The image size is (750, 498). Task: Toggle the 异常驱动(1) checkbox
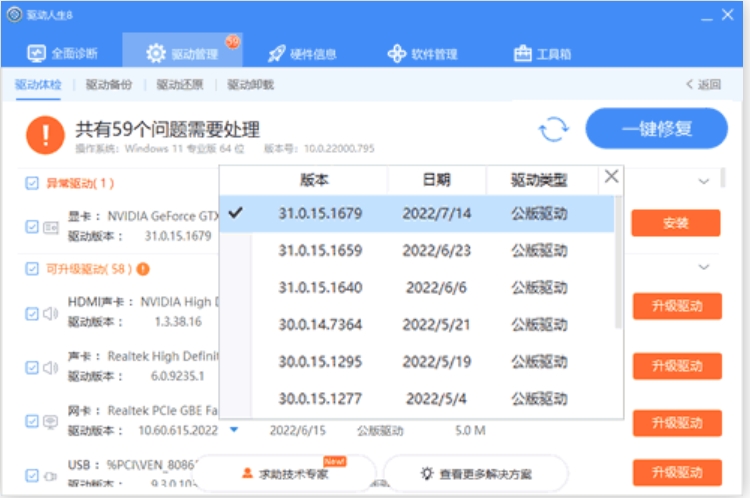point(32,183)
